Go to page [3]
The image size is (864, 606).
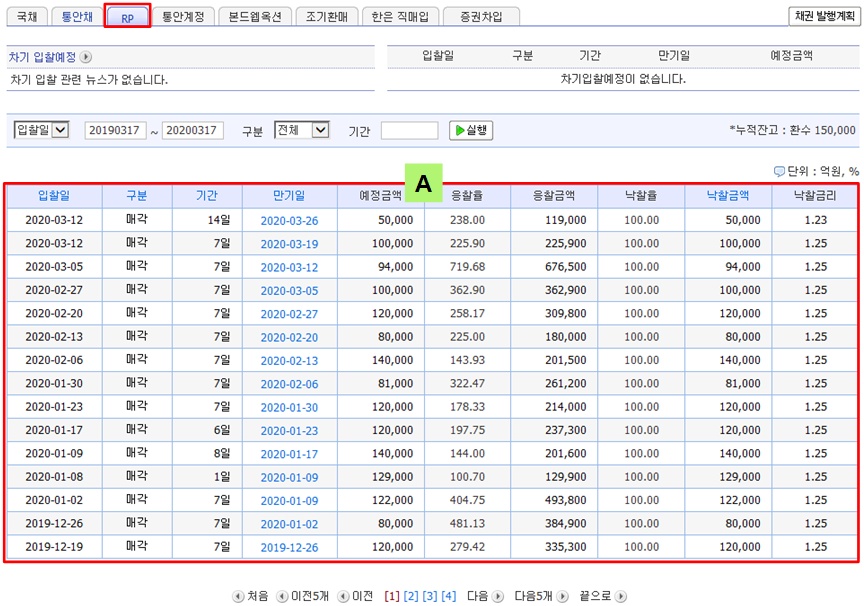[430, 596]
